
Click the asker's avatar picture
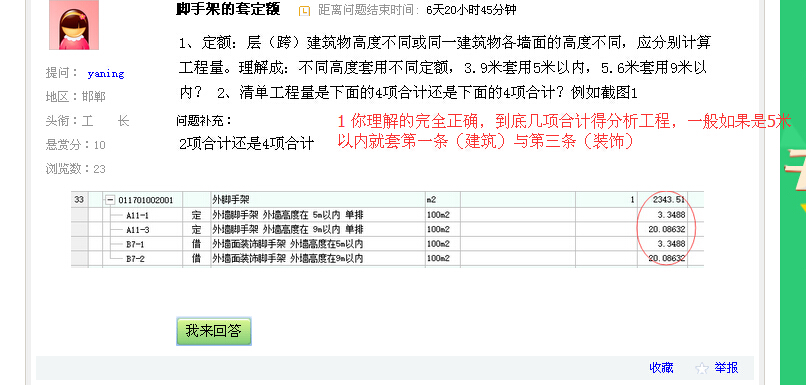tap(74, 25)
